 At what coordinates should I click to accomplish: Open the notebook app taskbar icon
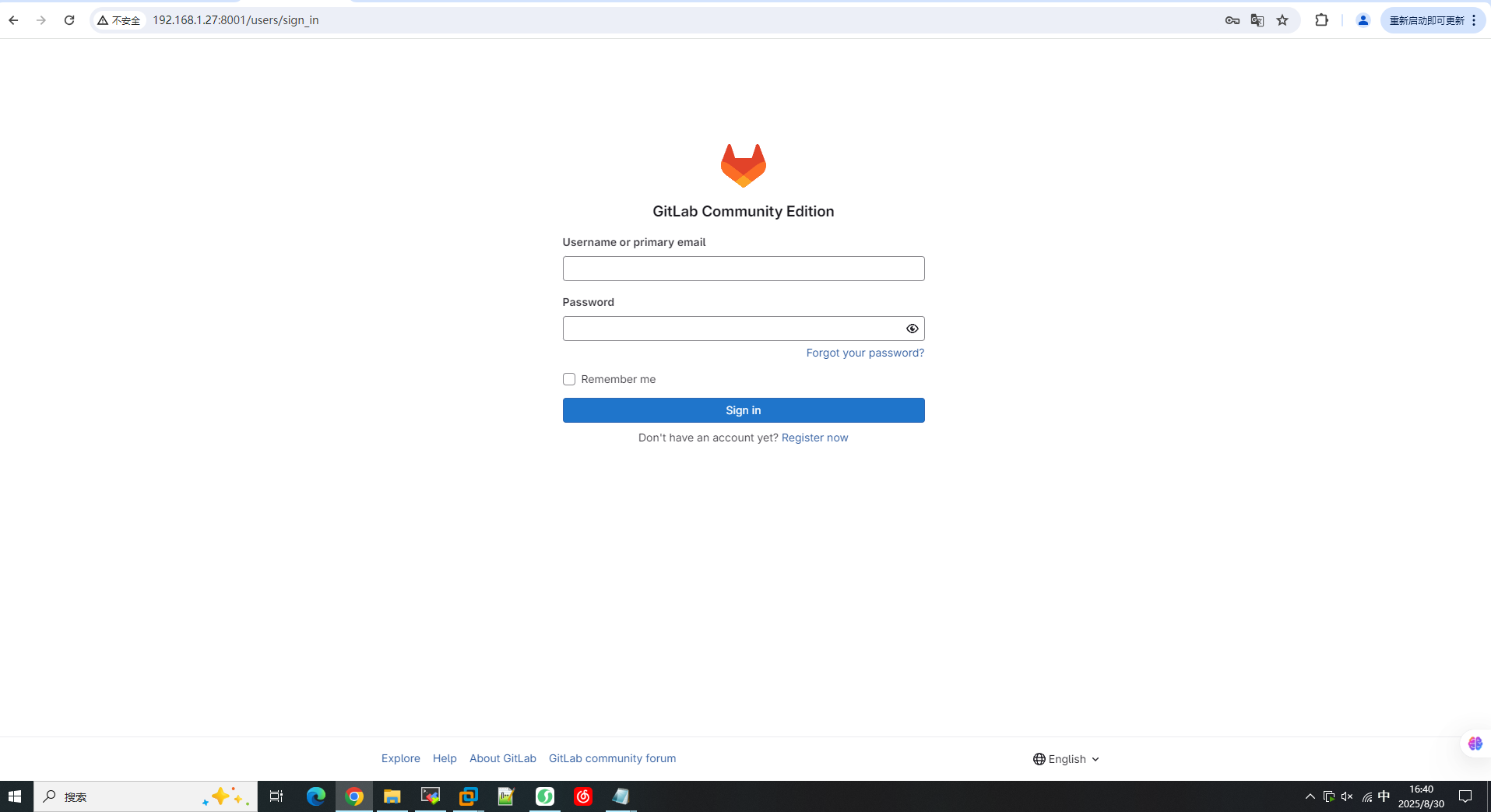[x=621, y=796]
